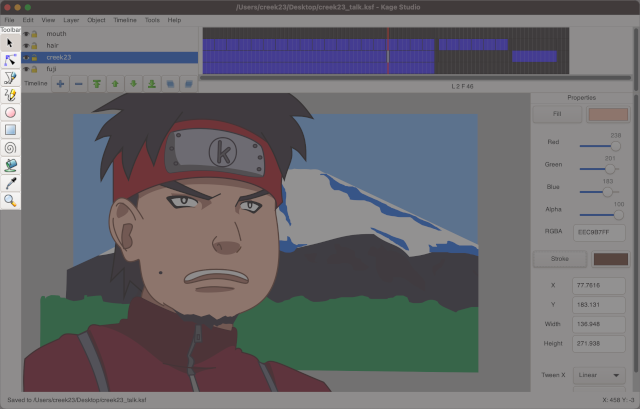Click the Fill button in Properties

(557, 115)
